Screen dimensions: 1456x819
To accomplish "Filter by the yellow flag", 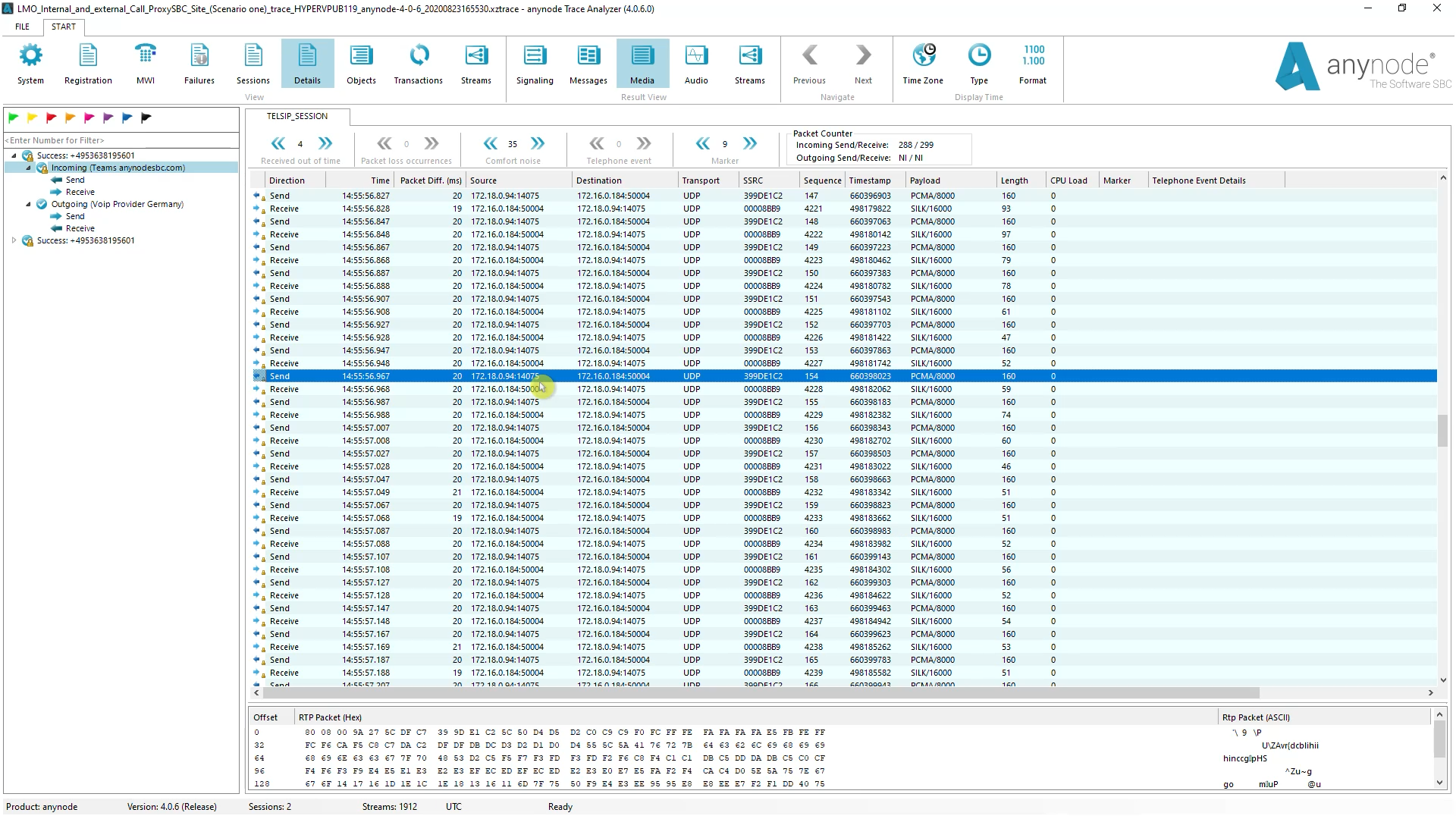I will tap(32, 118).
